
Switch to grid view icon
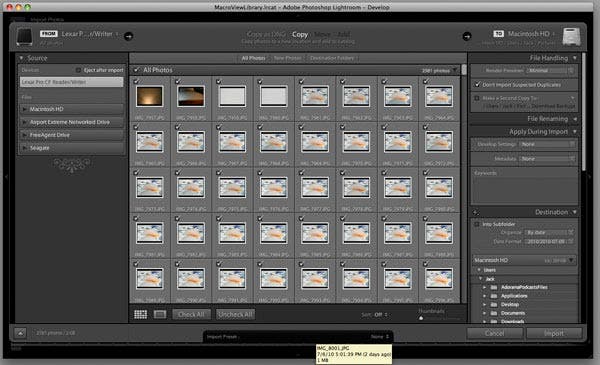coord(140,314)
